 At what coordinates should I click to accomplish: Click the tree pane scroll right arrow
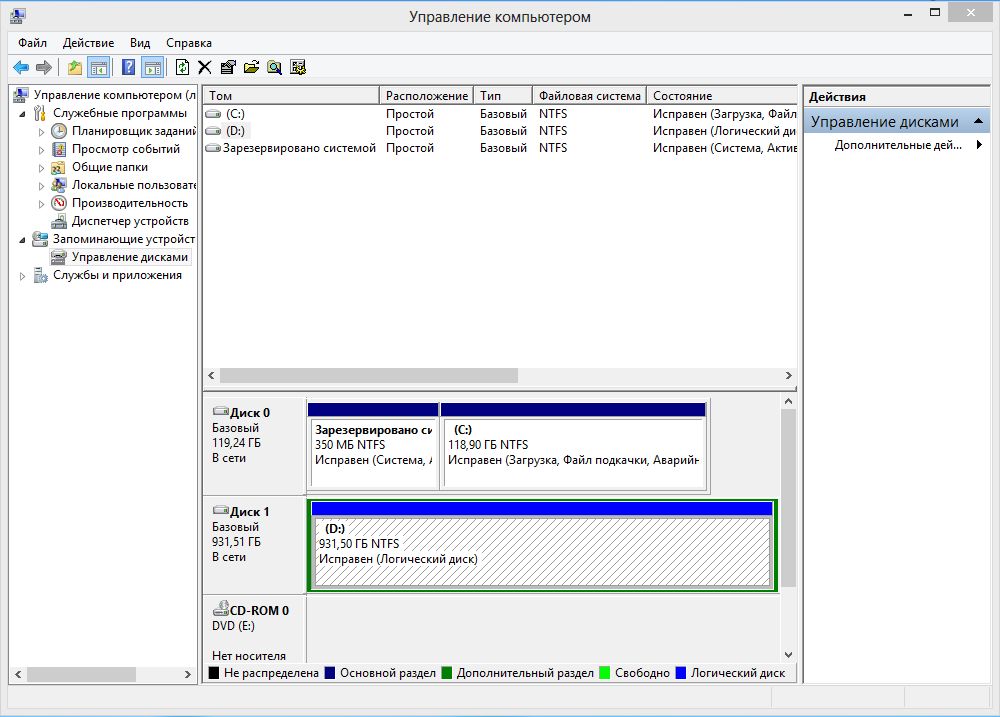(x=188, y=674)
